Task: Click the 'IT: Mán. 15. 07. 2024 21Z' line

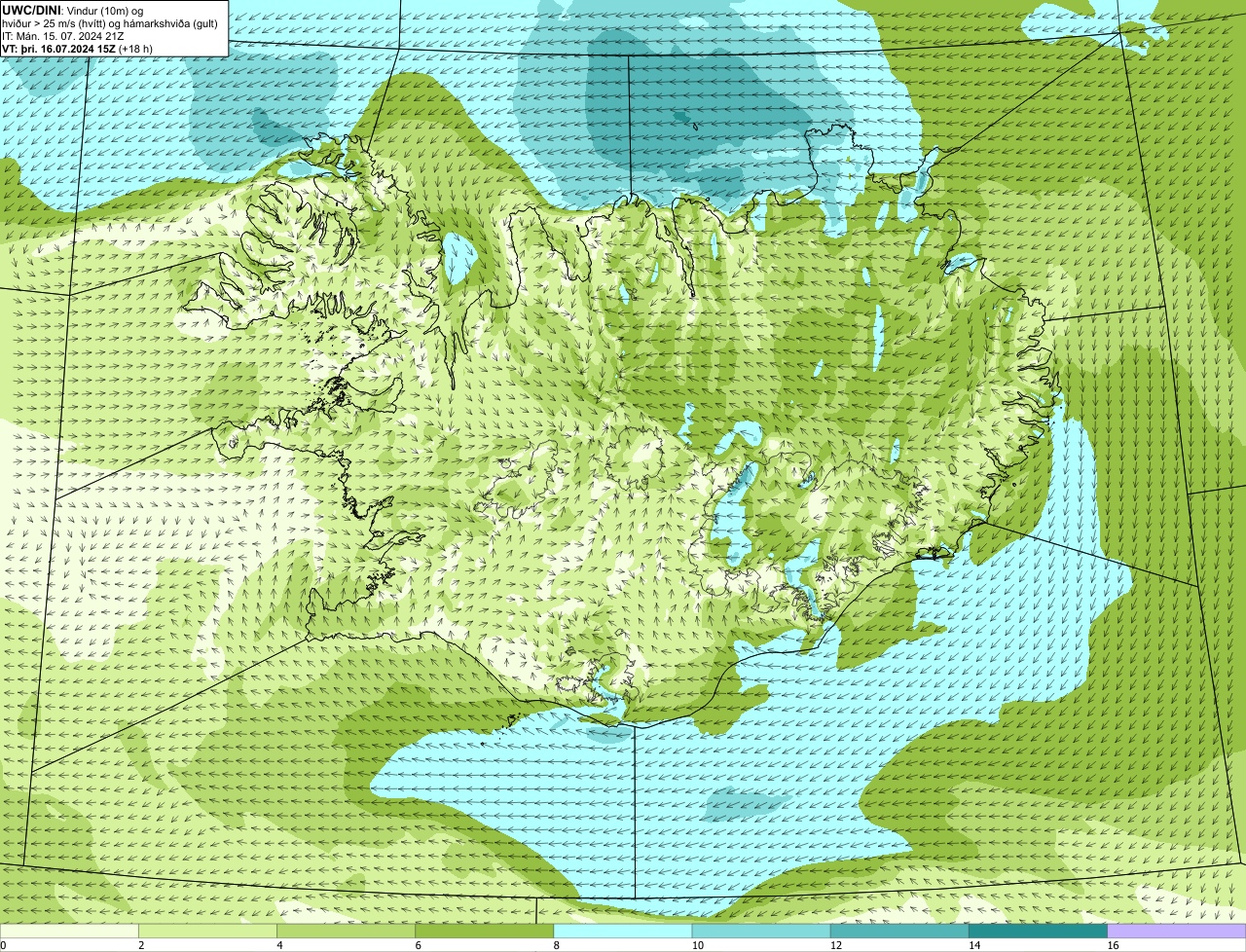Action: (62, 36)
